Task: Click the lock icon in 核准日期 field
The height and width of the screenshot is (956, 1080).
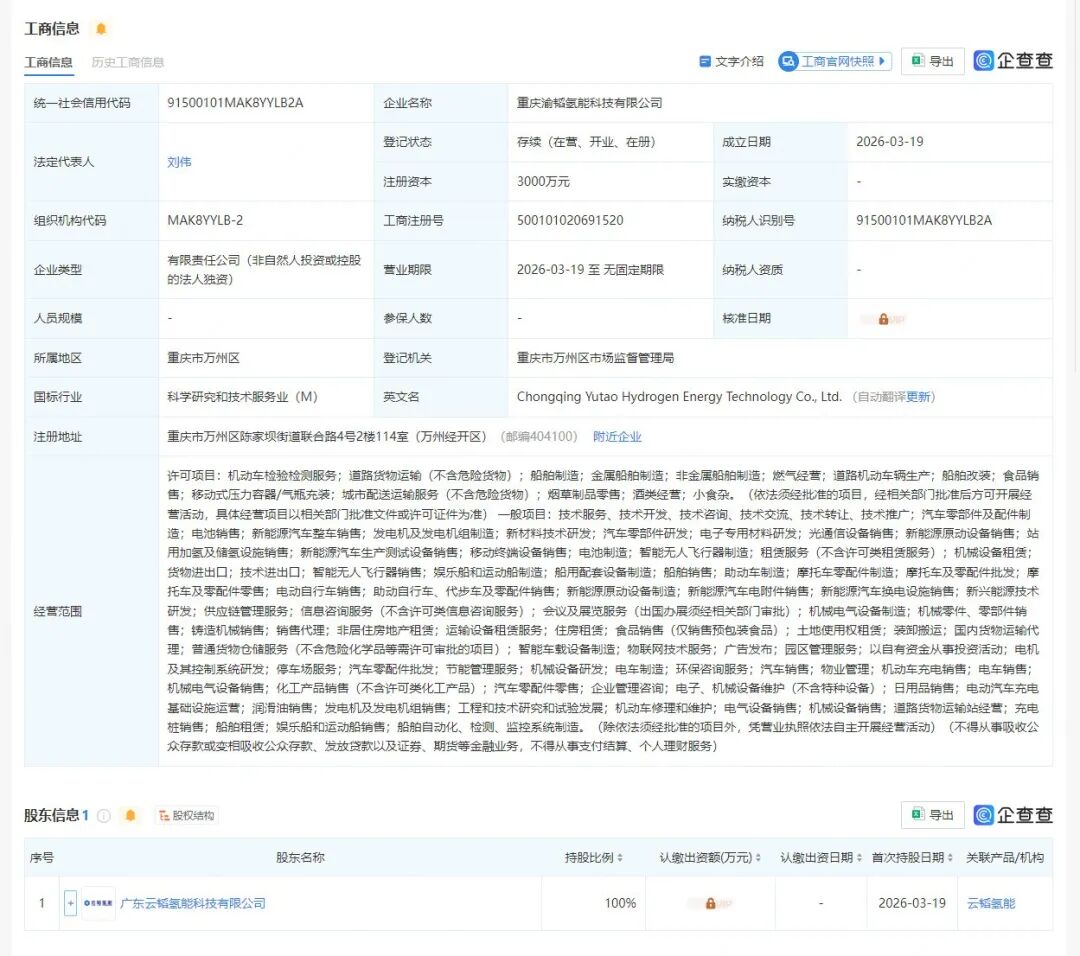Action: 883,319
